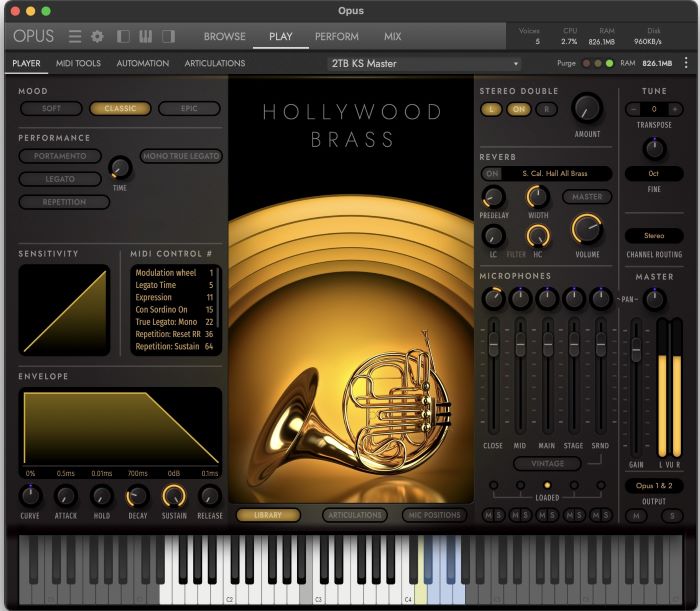Decrease transpose with the minus button

(633, 109)
